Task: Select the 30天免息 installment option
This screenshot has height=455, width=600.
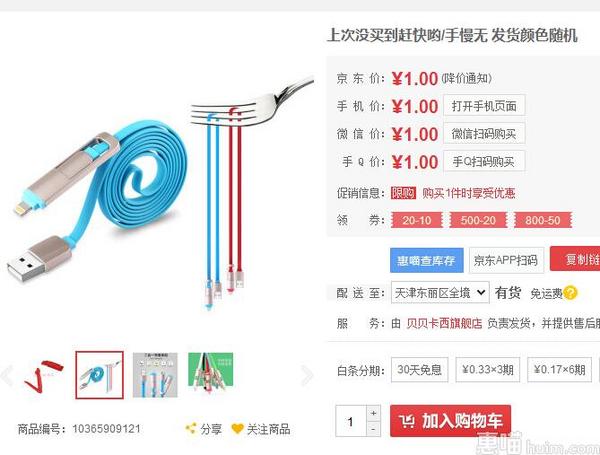Action: (x=419, y=370)
